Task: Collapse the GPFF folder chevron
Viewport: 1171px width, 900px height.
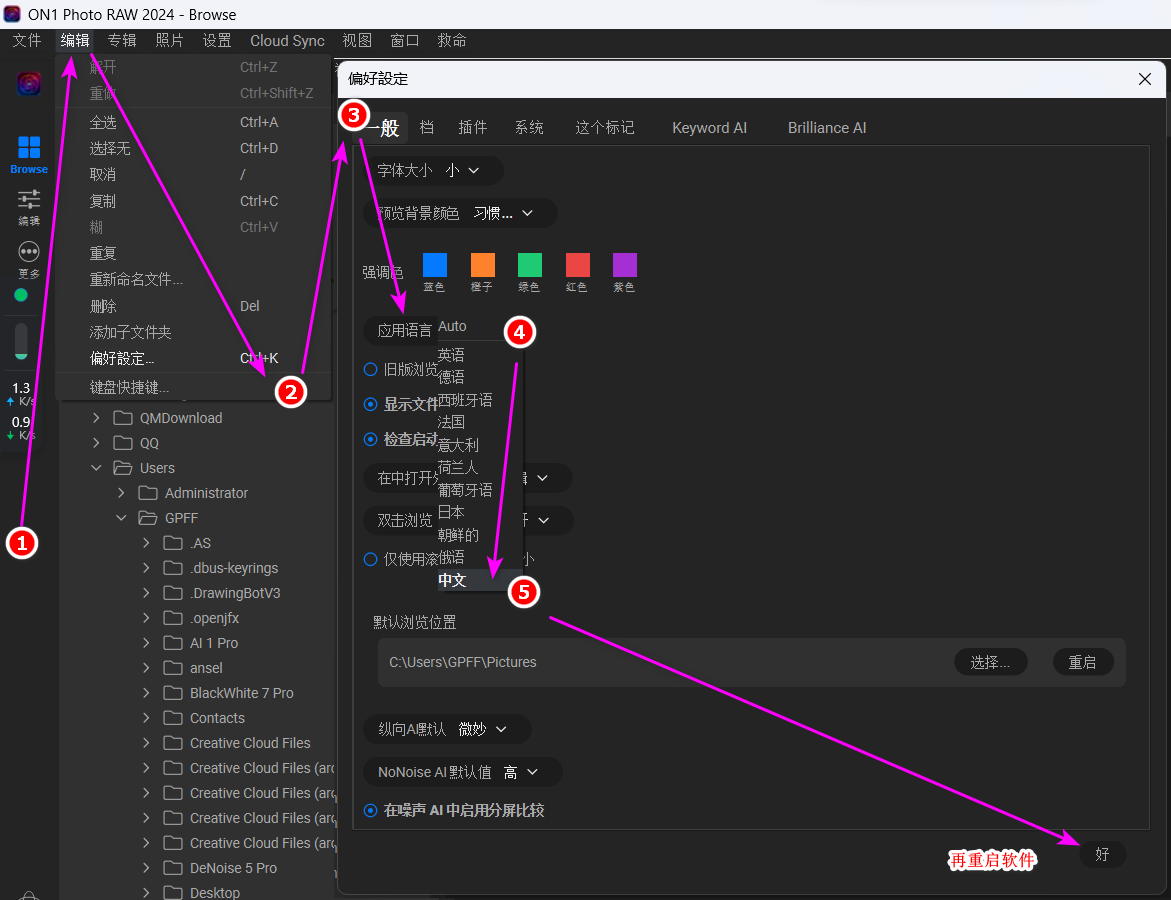Action: pos(121,518)
